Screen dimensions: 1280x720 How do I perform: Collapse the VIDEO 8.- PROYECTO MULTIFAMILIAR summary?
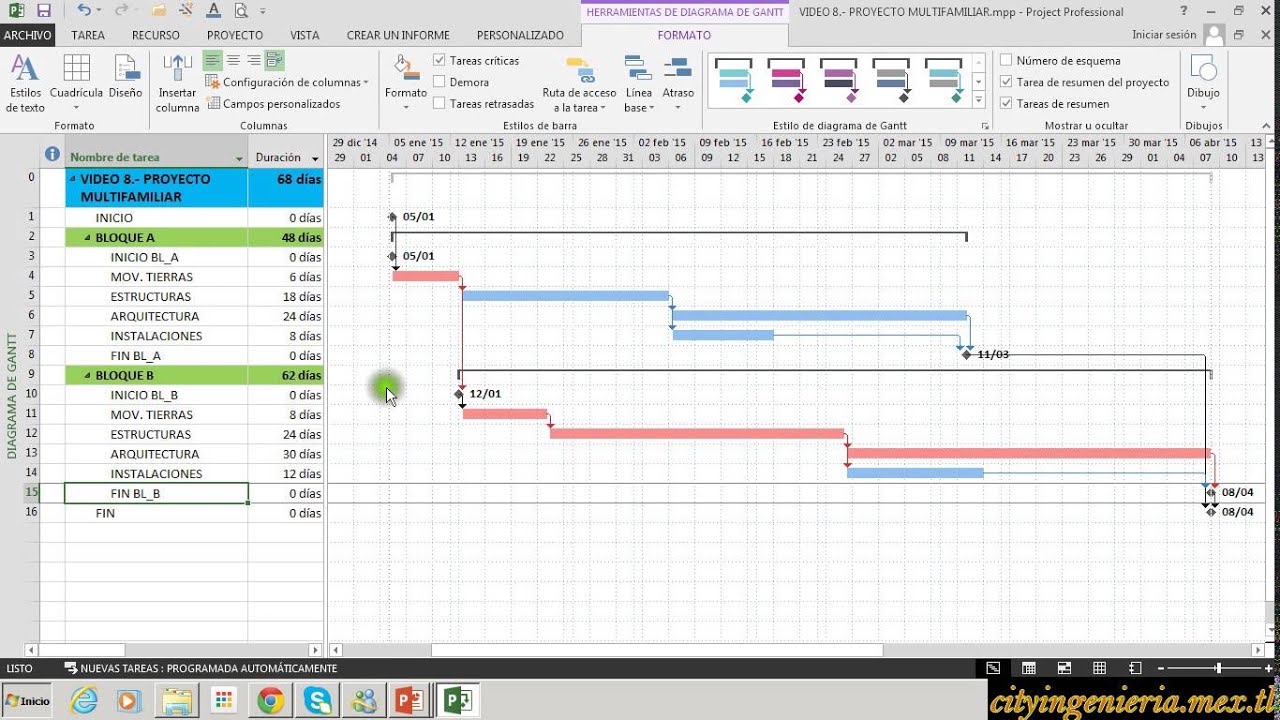pos(72,179)
